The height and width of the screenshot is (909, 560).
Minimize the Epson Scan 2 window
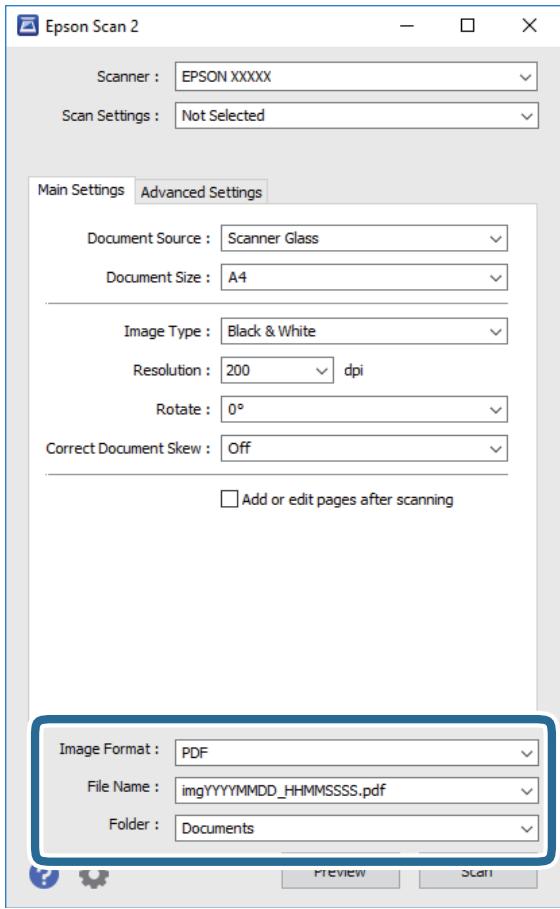407,26
